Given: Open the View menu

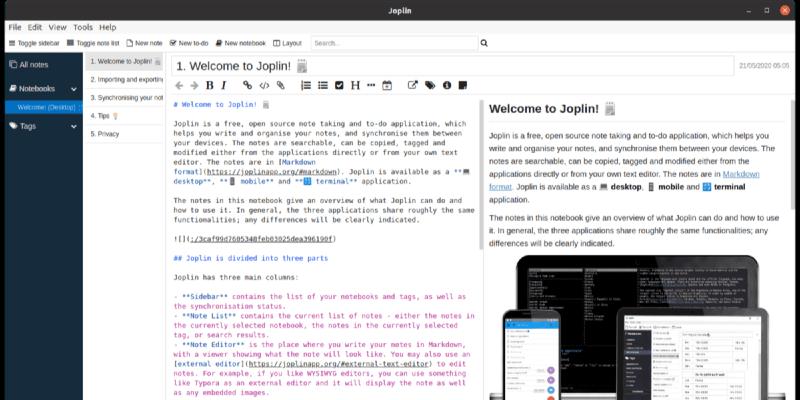Looking at the screenshot, I should click(59, 27).
